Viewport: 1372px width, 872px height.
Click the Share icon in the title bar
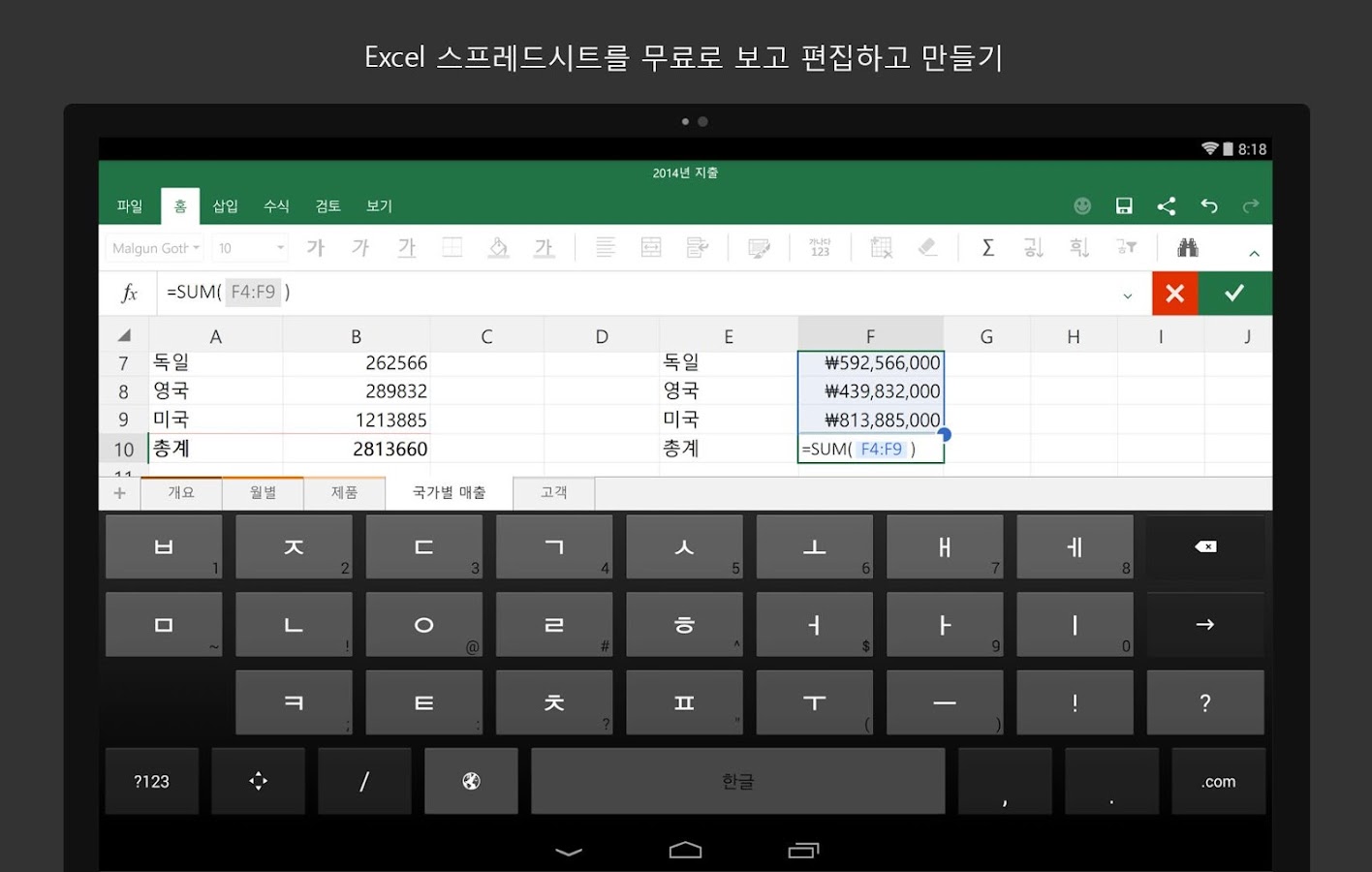[1167, 205]
